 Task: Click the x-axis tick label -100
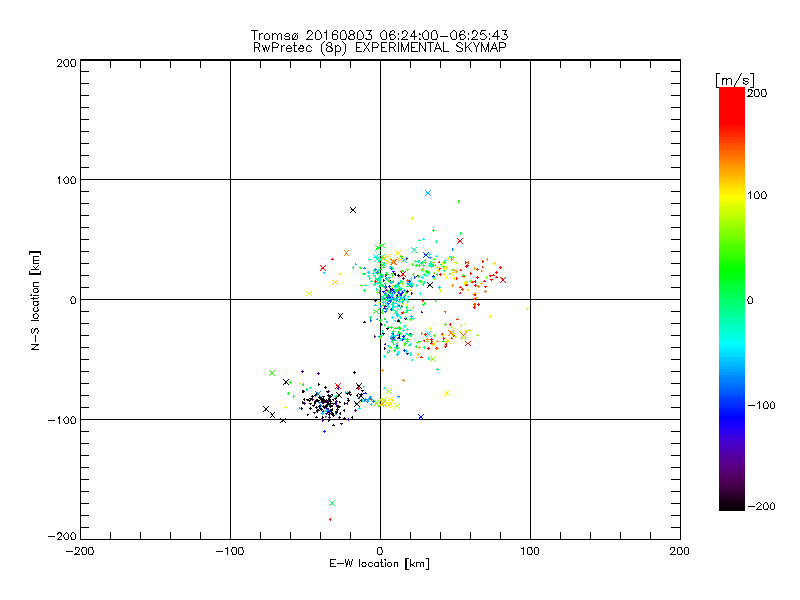click(230, 551)
